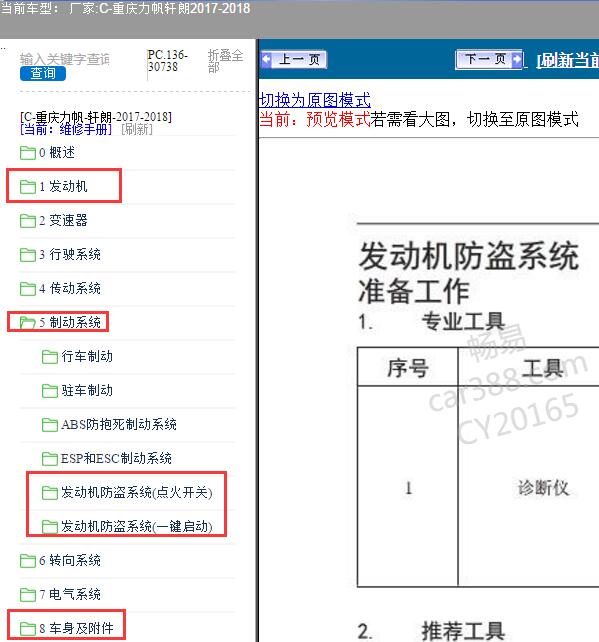599x642 pixels.
Task: Click folder icon beside 1 发动机
Action: (27, 187)
